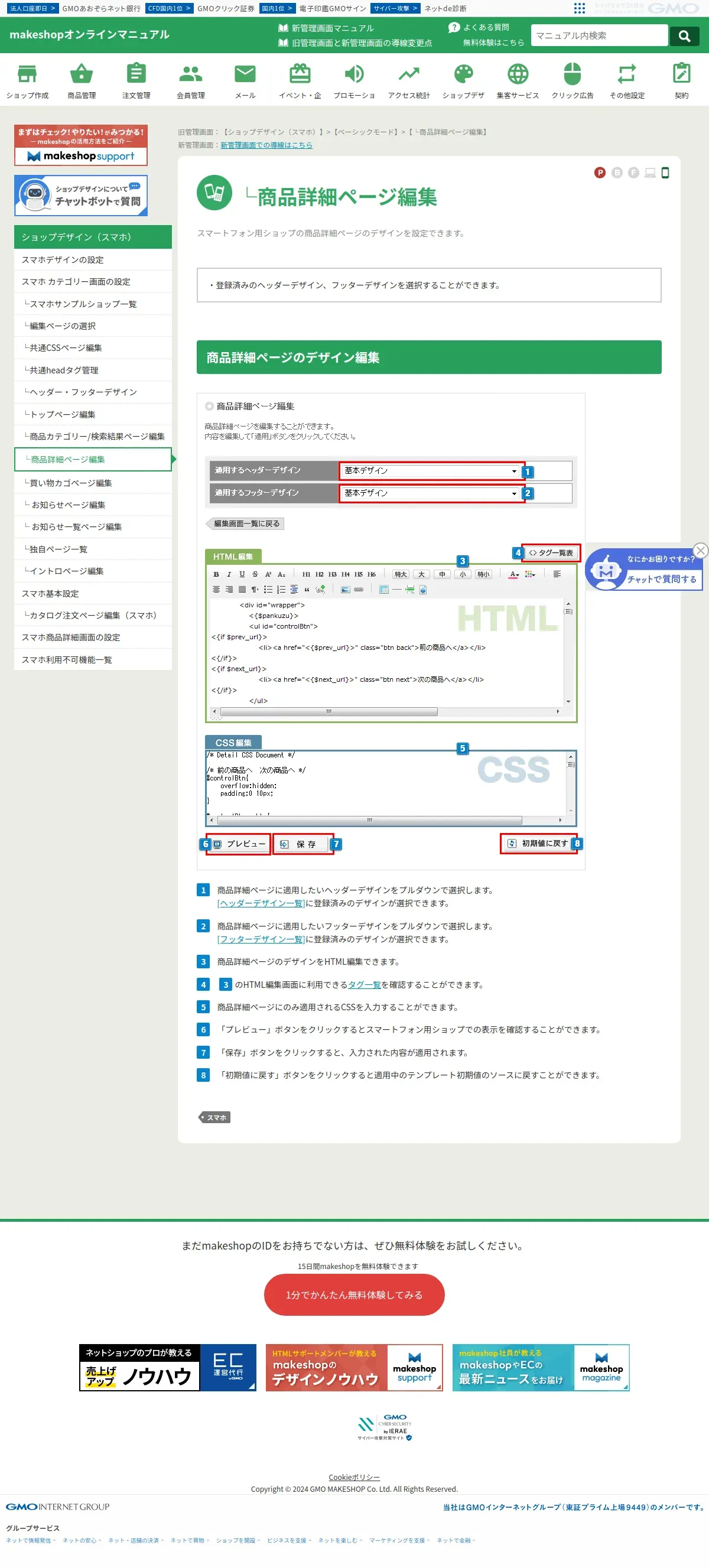Image resolution: width=709 pixels, height=1568 pixels.
Task: Select 共通CSSページ編集 in sidebar
Action: point(93,348)
